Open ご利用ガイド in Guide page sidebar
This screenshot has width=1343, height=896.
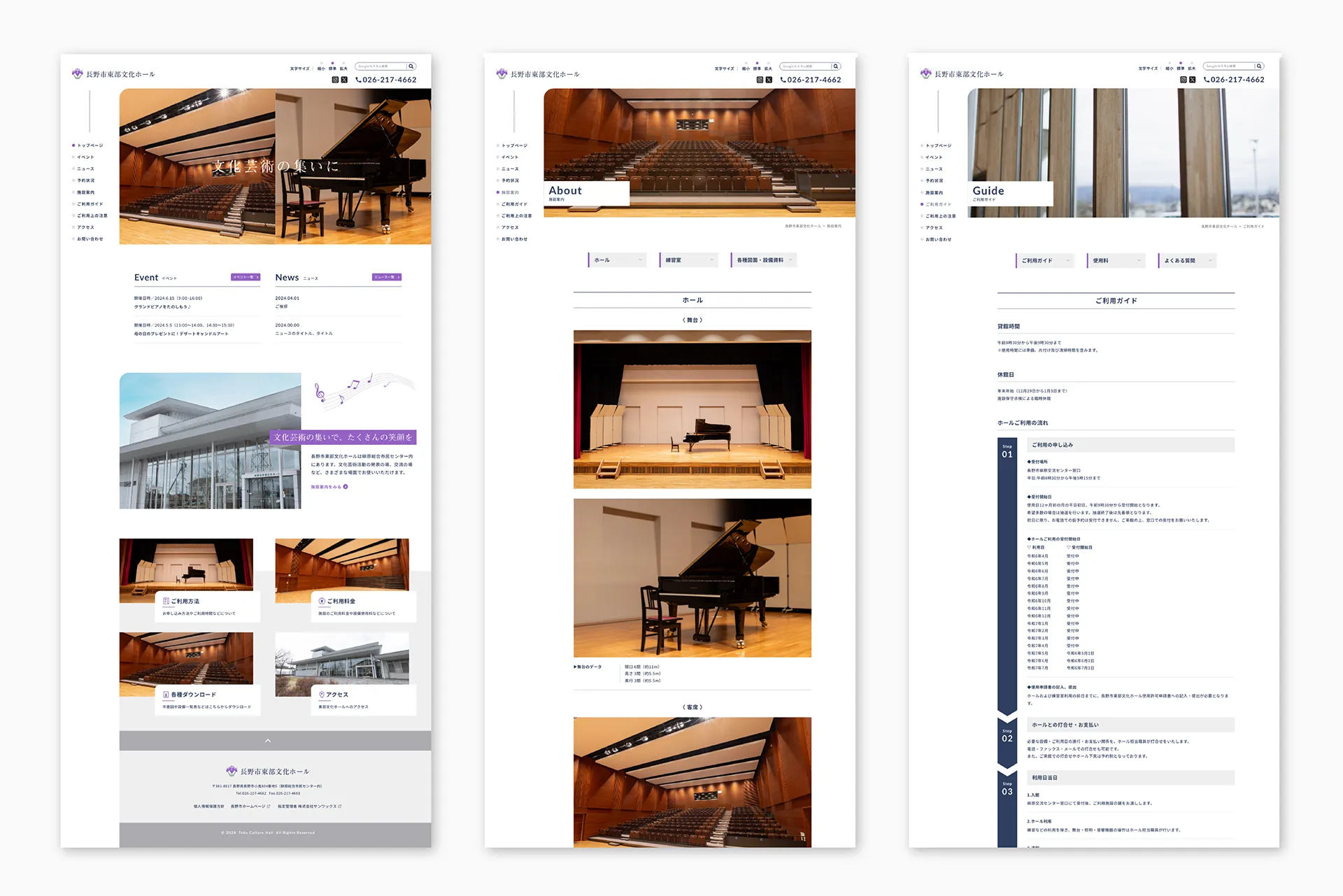[x=938, y=204]
